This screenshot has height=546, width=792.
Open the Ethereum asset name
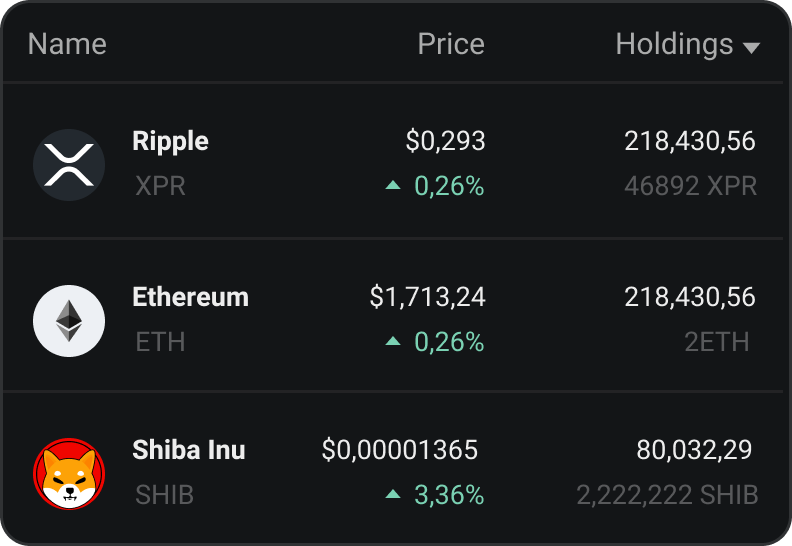(190, 297)
